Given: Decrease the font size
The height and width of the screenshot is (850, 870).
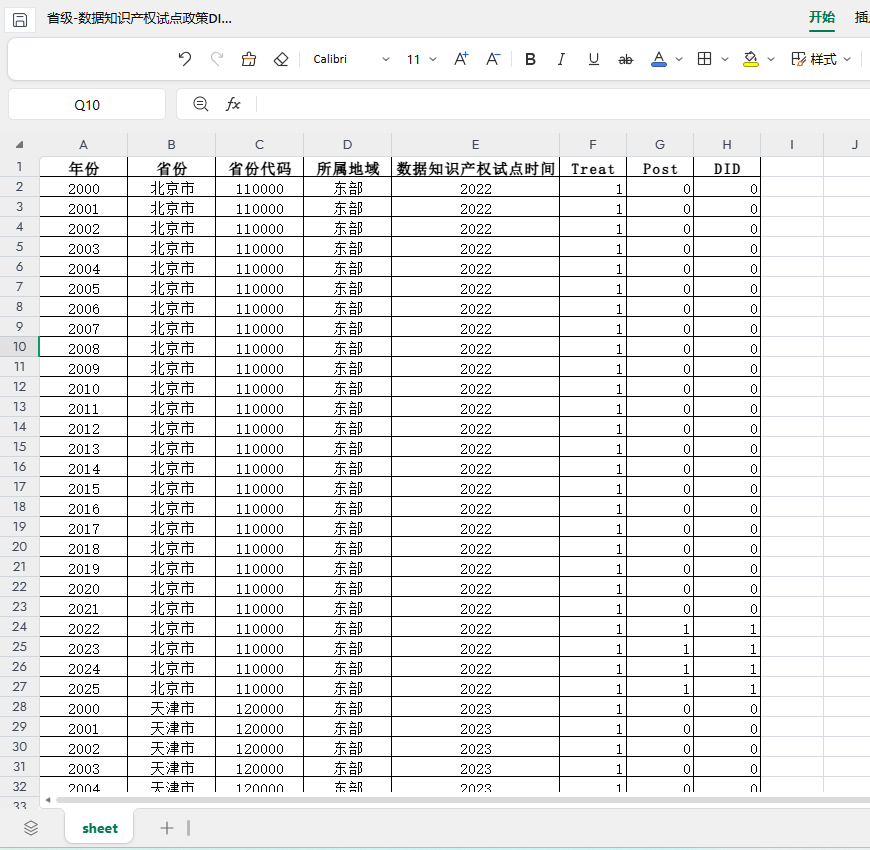Looking at the screenshot, I should pos(493,59).
